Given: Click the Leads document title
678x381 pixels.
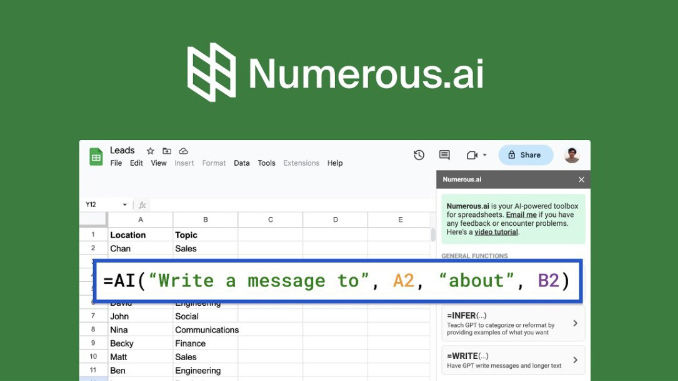Looking at the screenshot, I should [x=122, y=150].
